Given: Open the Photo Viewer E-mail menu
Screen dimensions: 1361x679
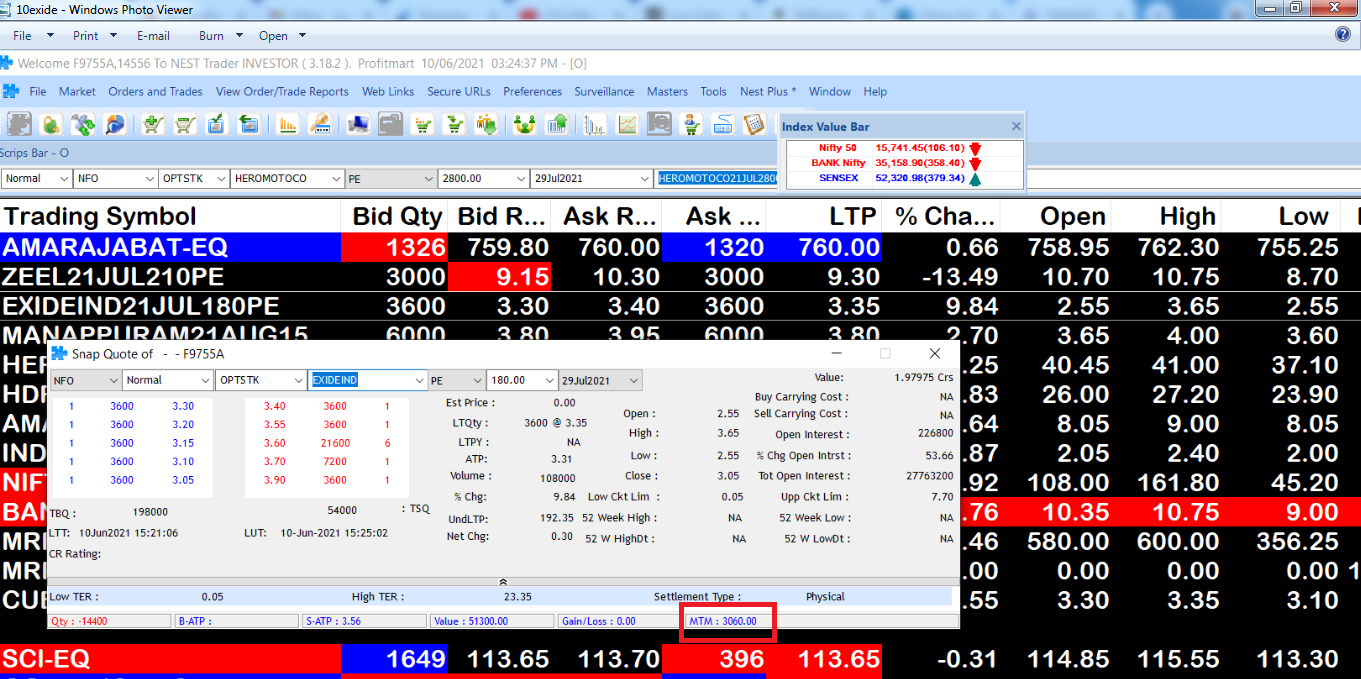Looking at the screenshot, I should tap(154, 35).
